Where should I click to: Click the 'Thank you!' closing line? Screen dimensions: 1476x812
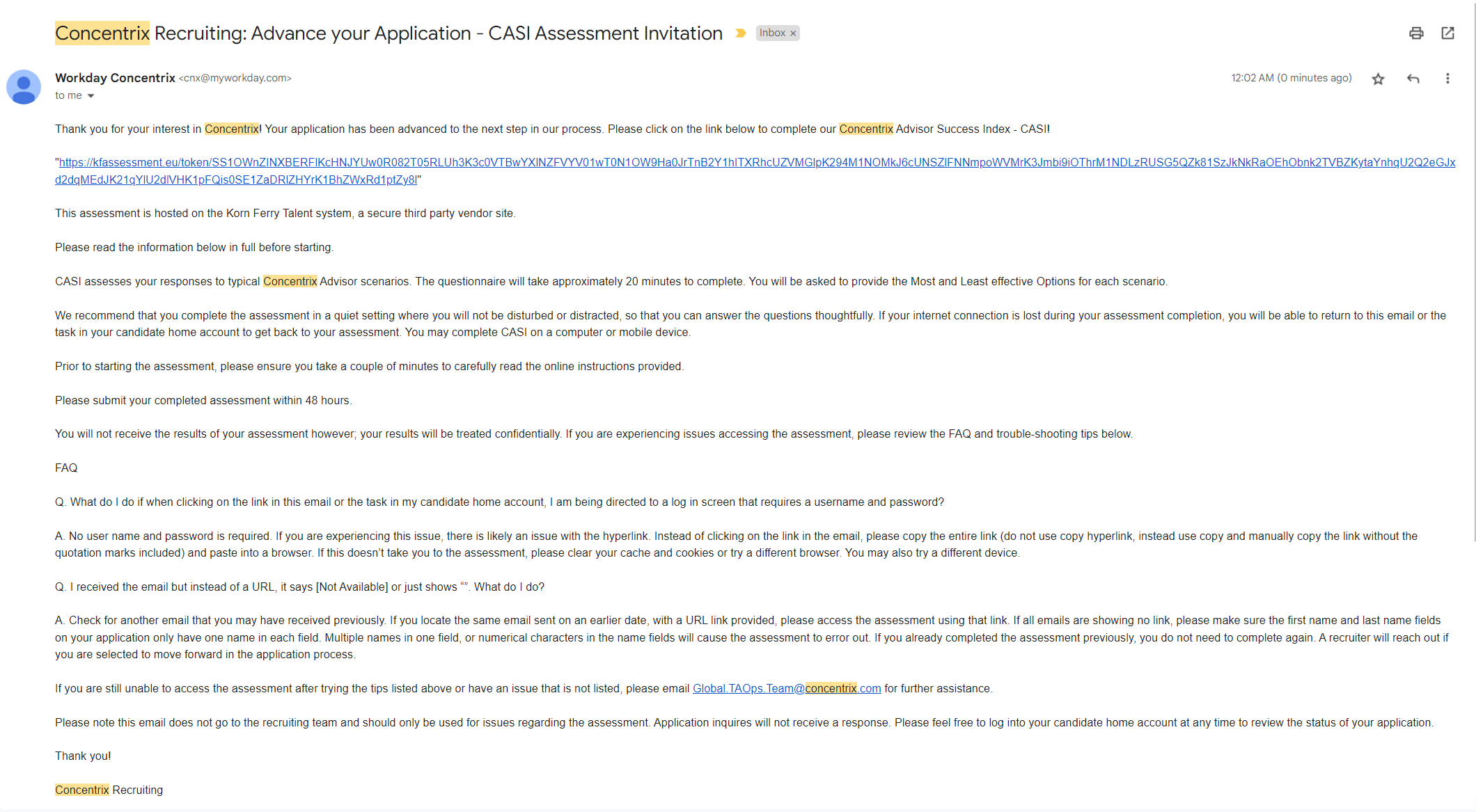pos(83,756)
